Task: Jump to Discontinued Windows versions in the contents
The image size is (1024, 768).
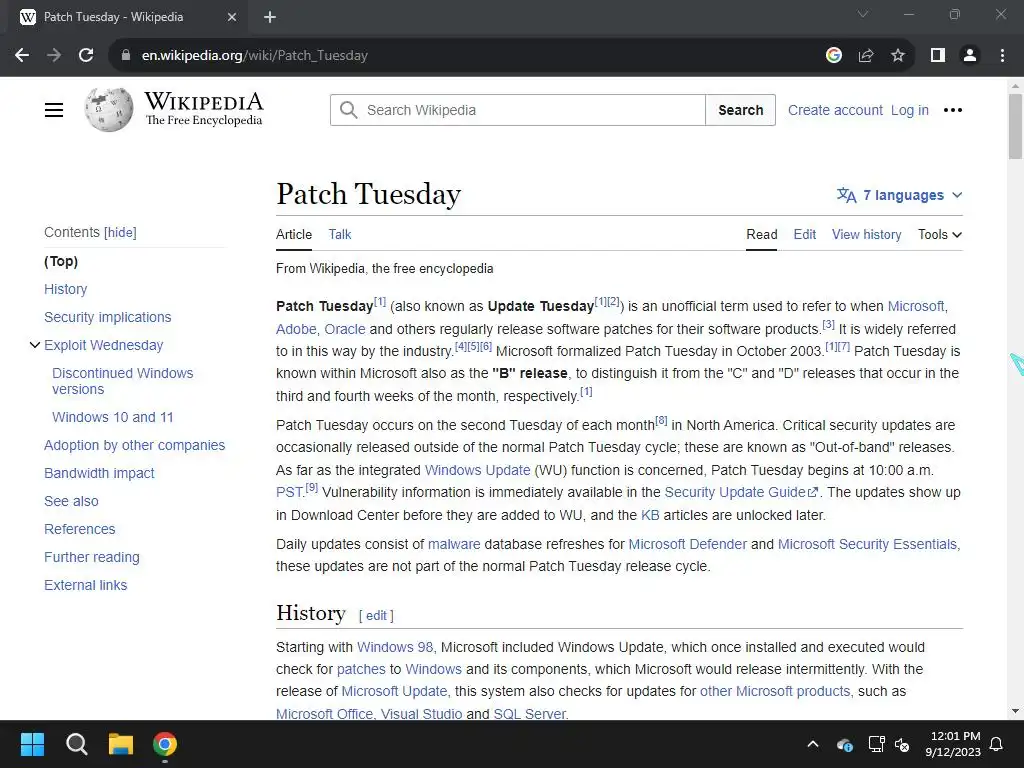Action: (x=123, y=381)
